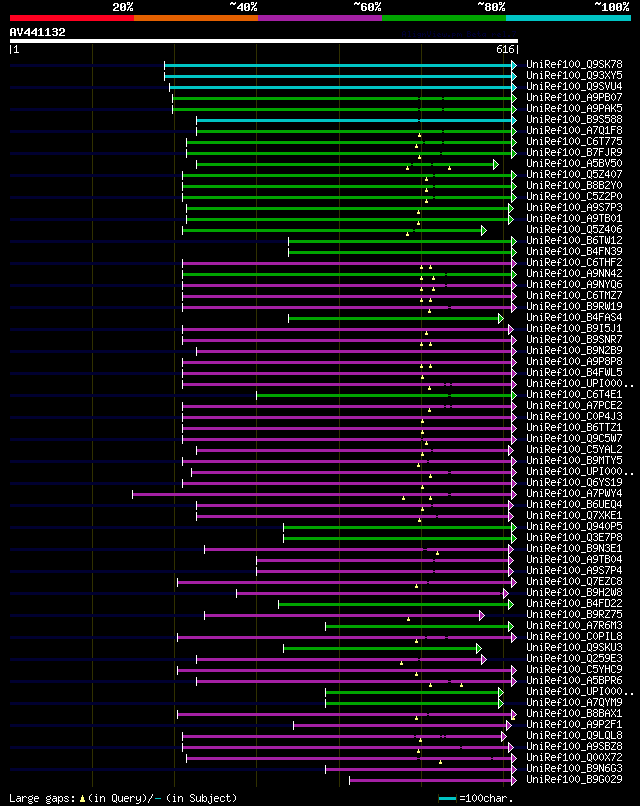Click the UniRef100_B9G029 label
Viewport: 640px width, 806px height.
(574, 780)
